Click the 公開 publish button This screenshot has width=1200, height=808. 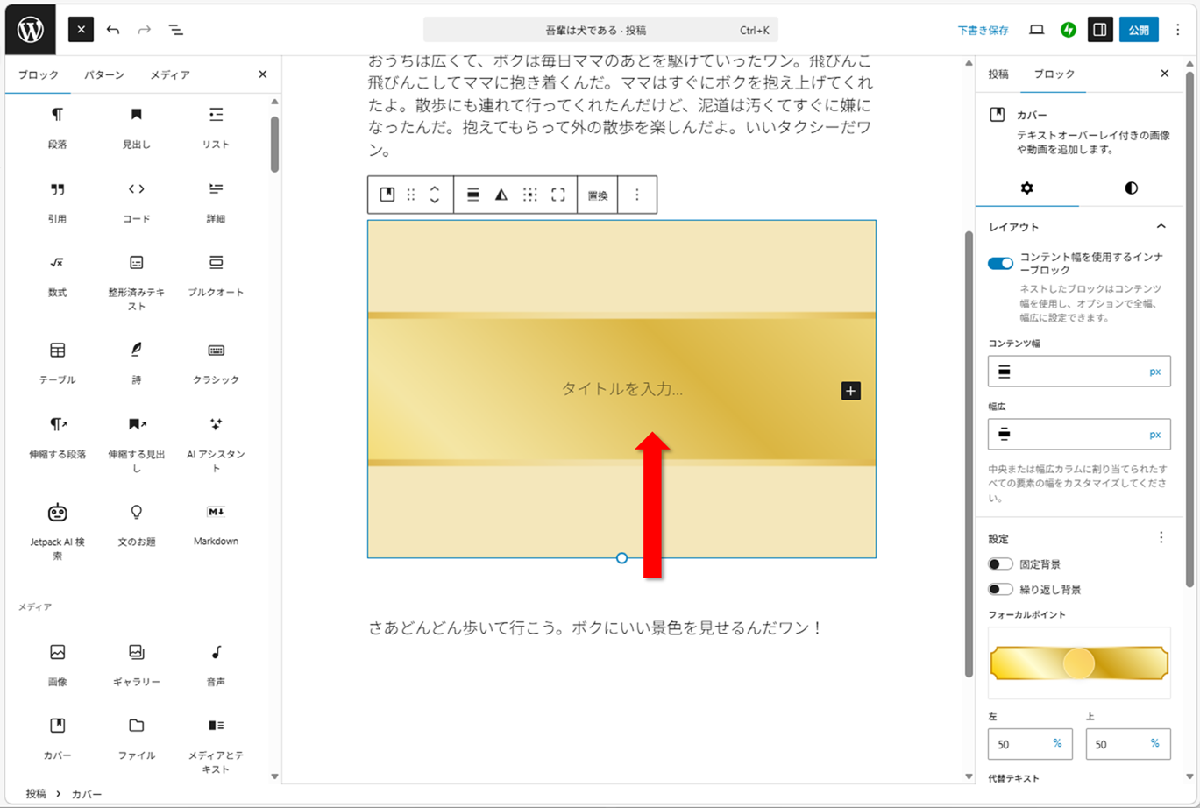(x=1138, y=30)
